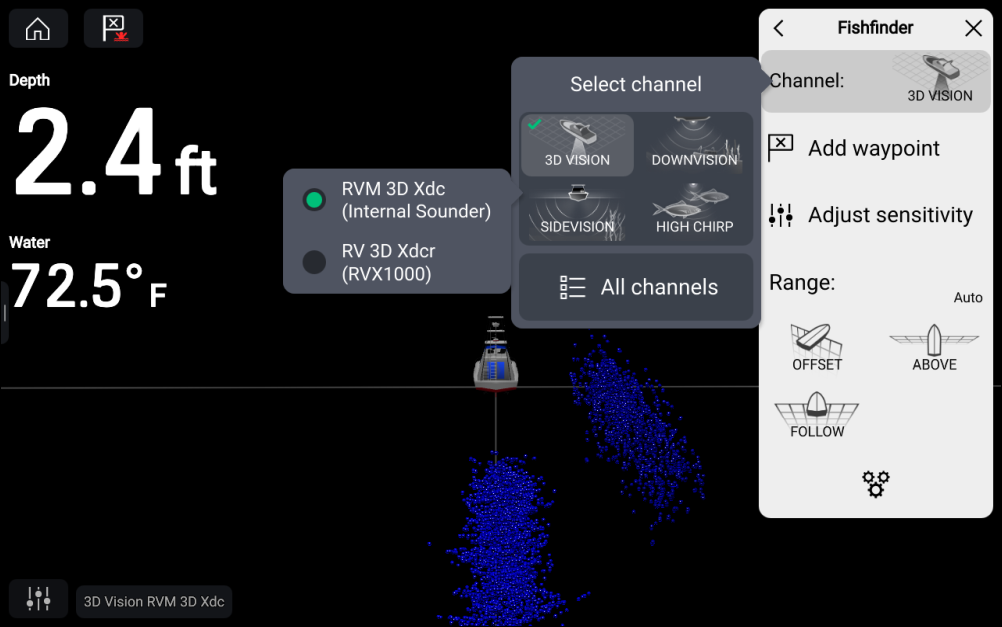Open Fishfinder settings gears icon

[x=876, y=484]
